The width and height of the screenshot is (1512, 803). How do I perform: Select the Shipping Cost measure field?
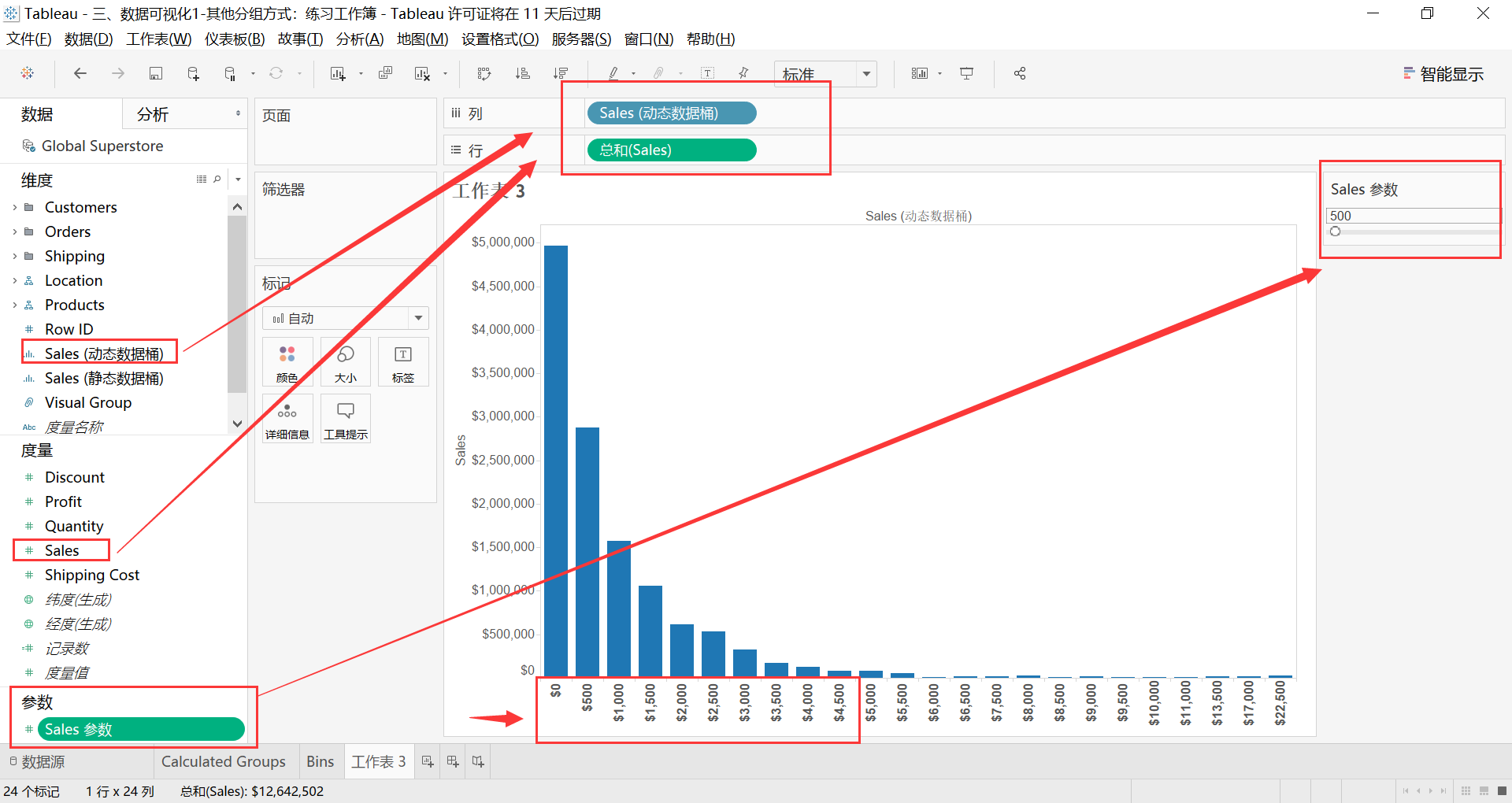(x=92, y=575)
